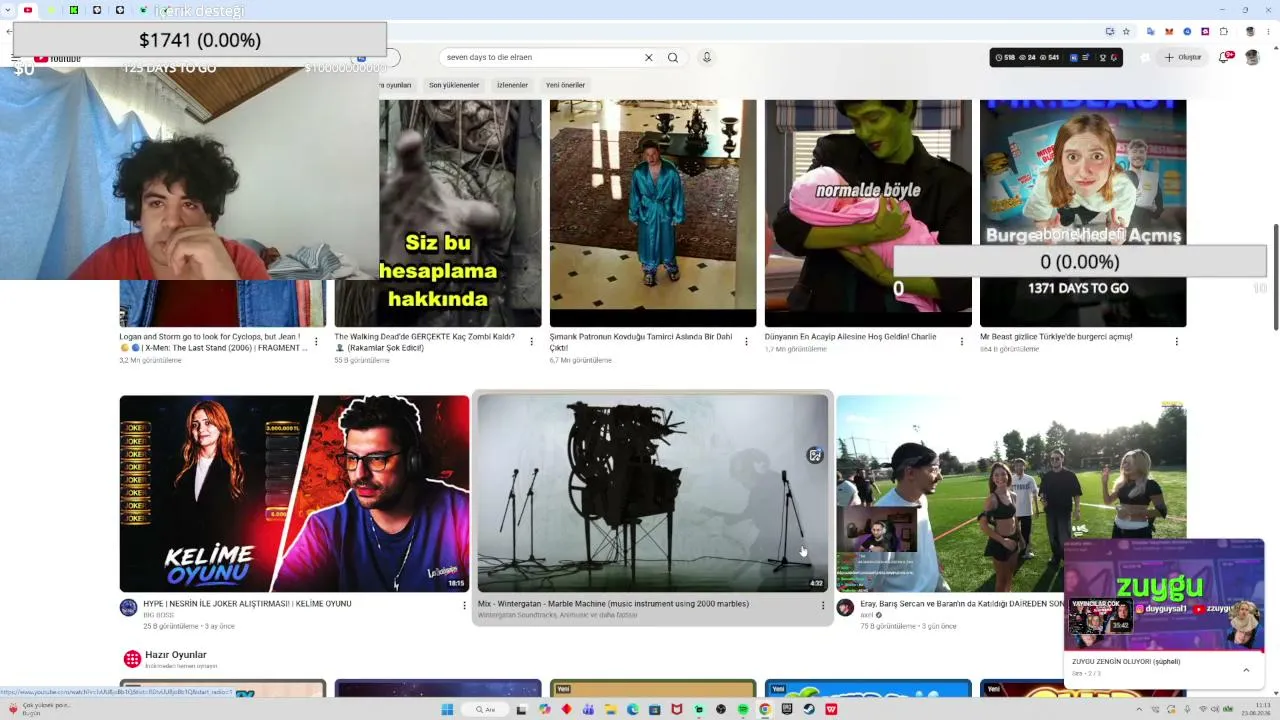Open the BIG BOSS channel avatar
The image size is (1280, 720).
(128, 607)
